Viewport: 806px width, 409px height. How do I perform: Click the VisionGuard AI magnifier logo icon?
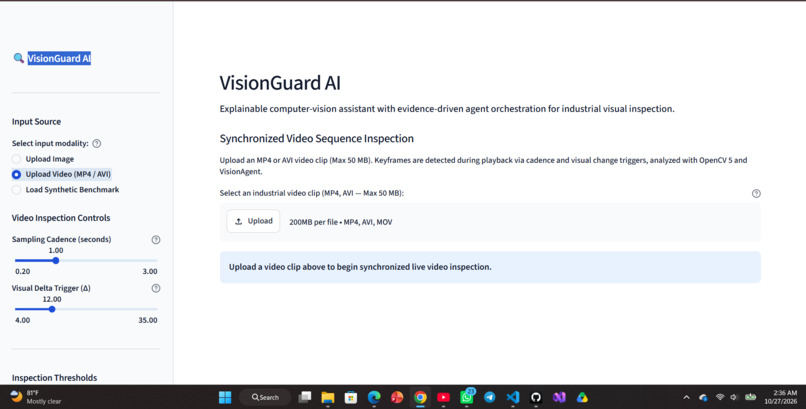tap(19, 58)
